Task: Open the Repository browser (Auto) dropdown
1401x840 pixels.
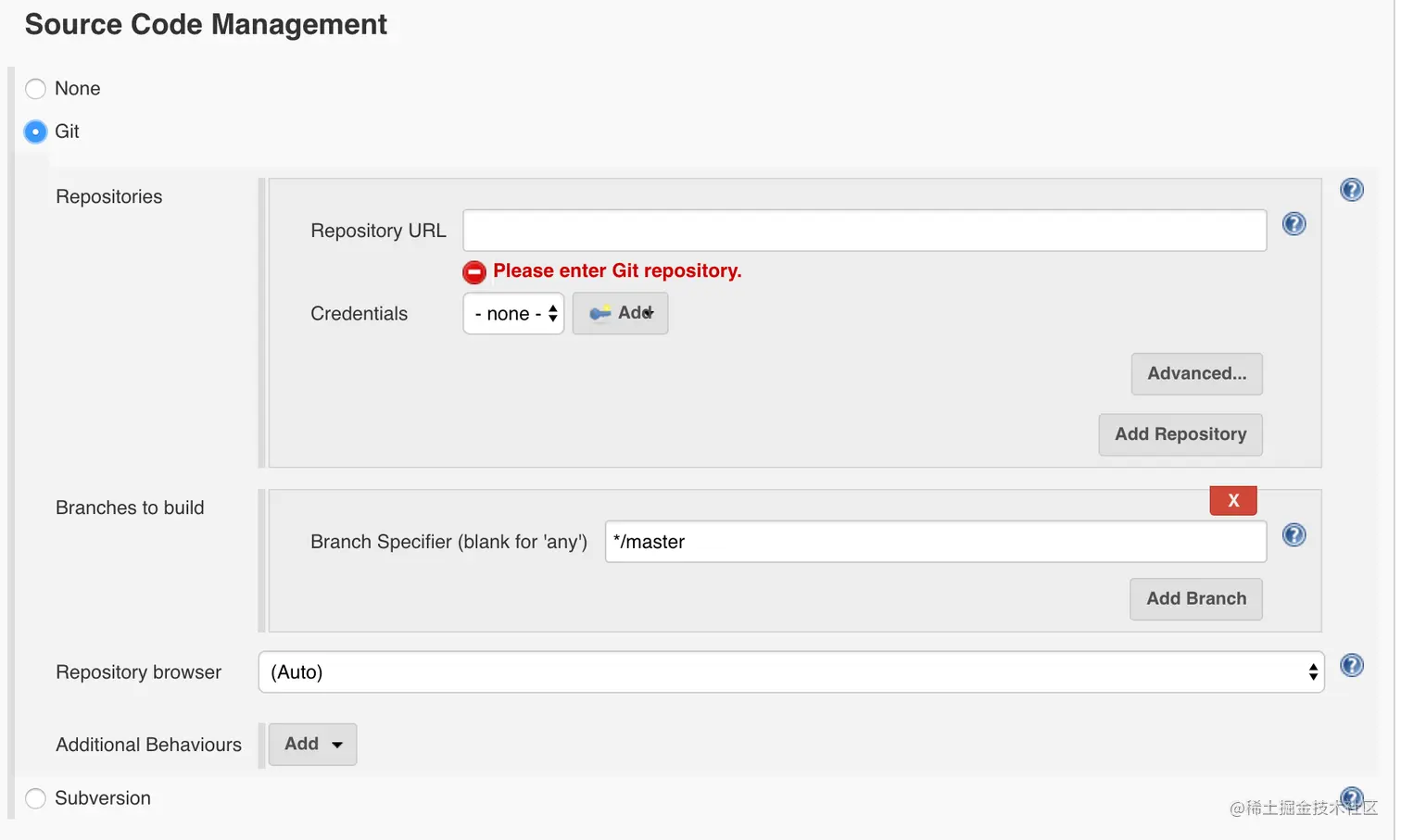Action: tap(791, 672)
